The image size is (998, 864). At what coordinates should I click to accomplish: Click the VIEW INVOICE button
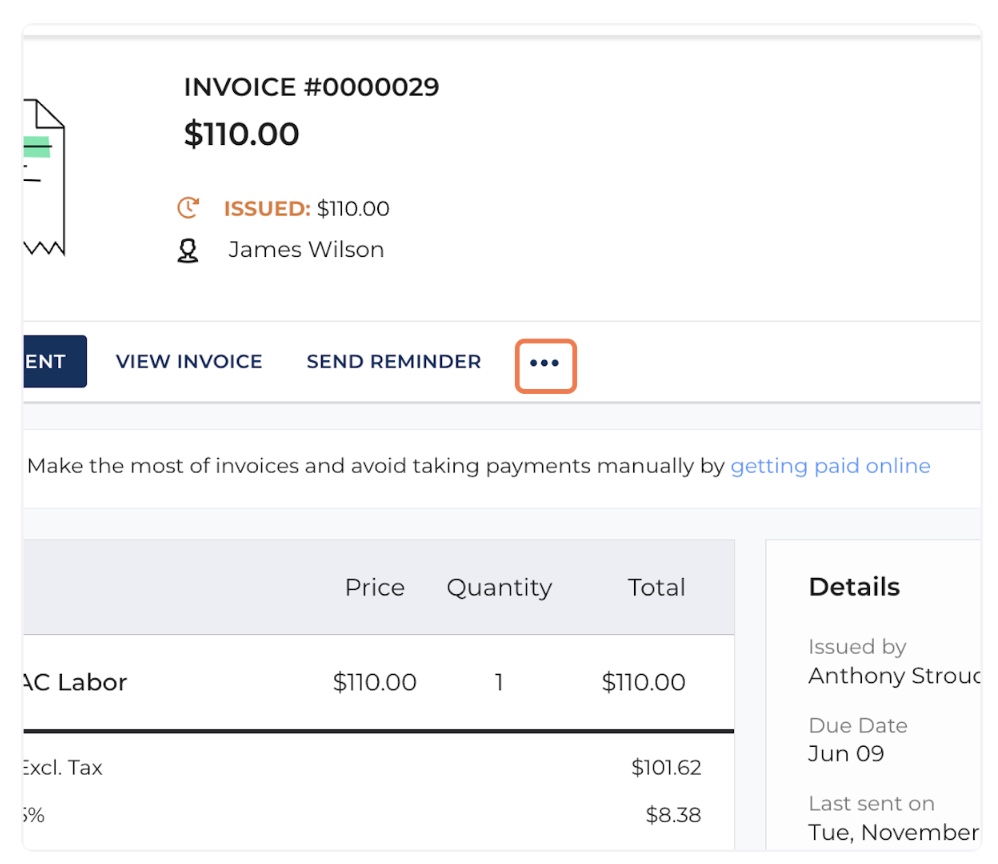tap(189, 362)
